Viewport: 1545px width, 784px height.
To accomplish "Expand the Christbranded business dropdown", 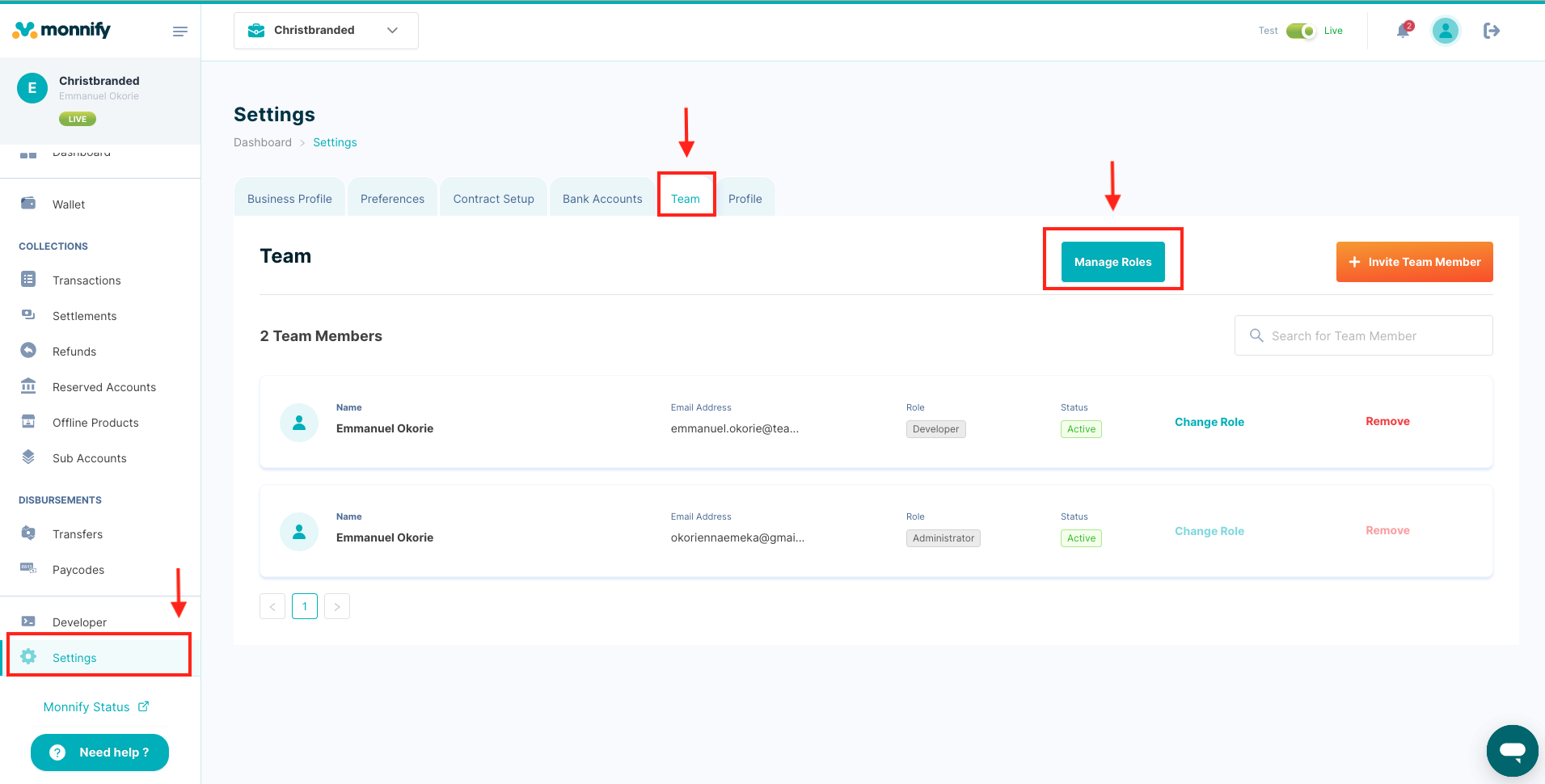I will tap(326, 31).
